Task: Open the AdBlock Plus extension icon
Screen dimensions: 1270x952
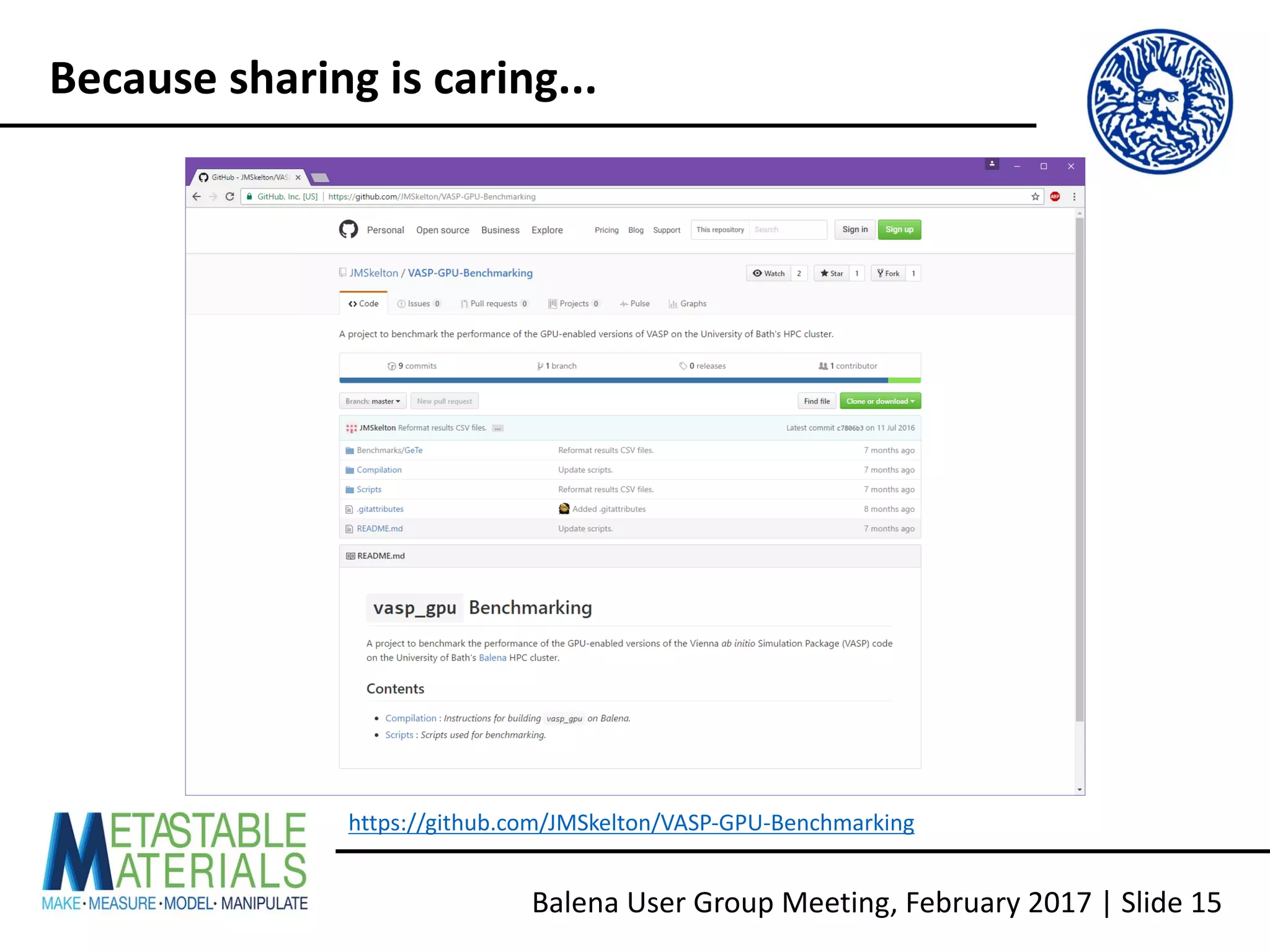Action: [1055, 196]
